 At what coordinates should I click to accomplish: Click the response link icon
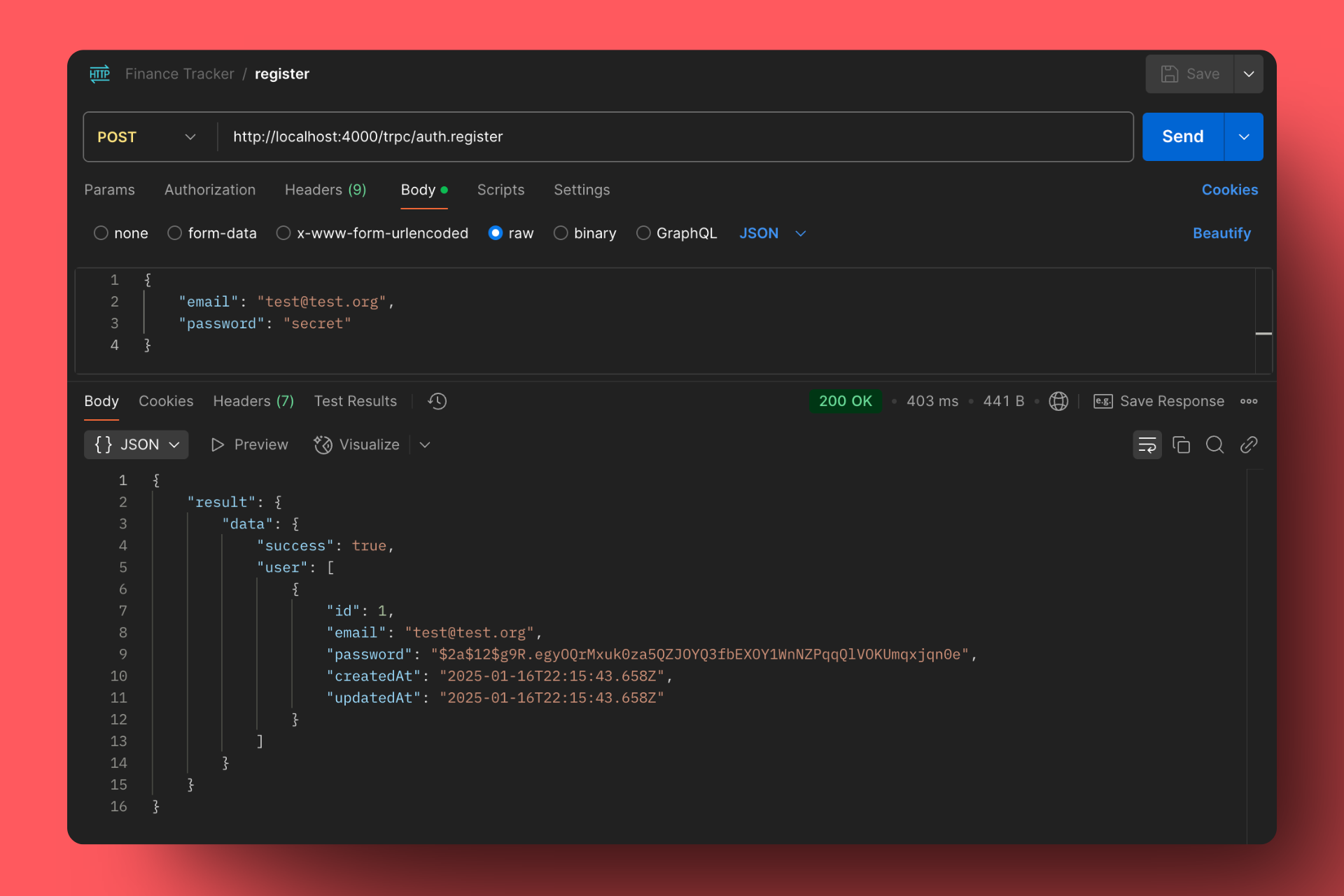click(1249, 444)
